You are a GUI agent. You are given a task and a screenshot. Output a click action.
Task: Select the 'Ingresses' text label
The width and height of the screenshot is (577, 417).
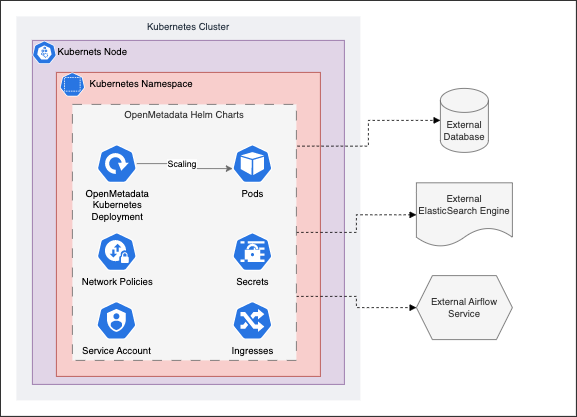click(x=252, y=351)
